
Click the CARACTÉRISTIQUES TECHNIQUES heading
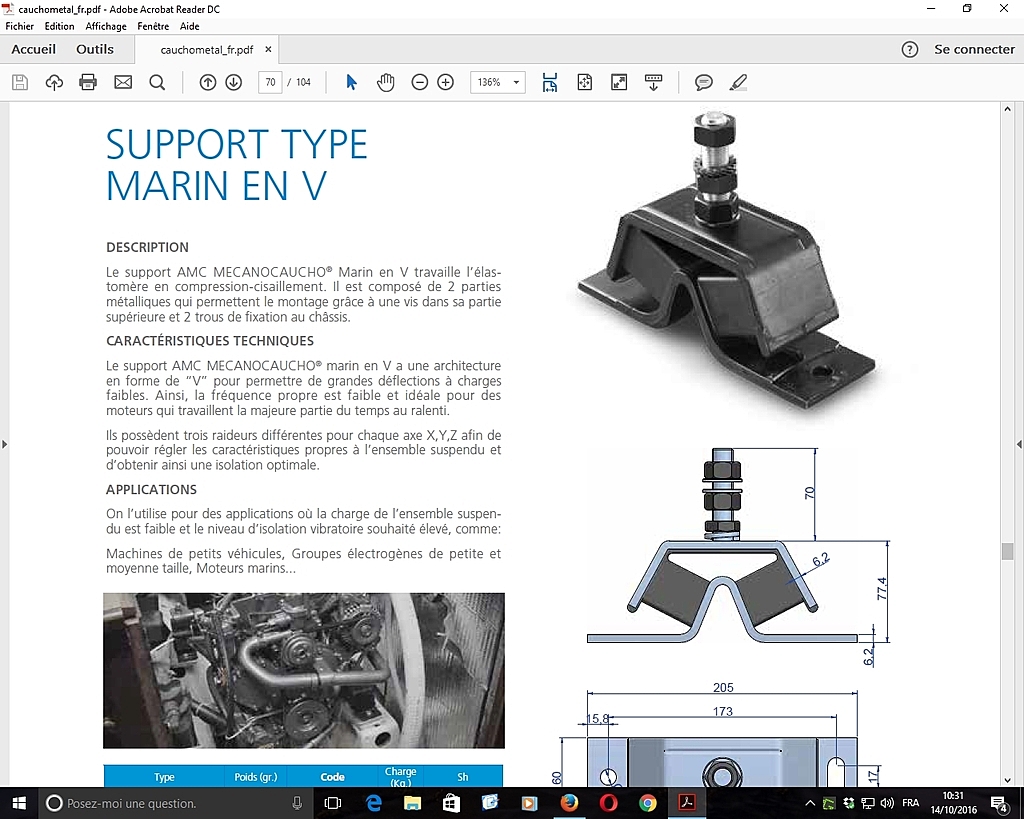[210, 341]
